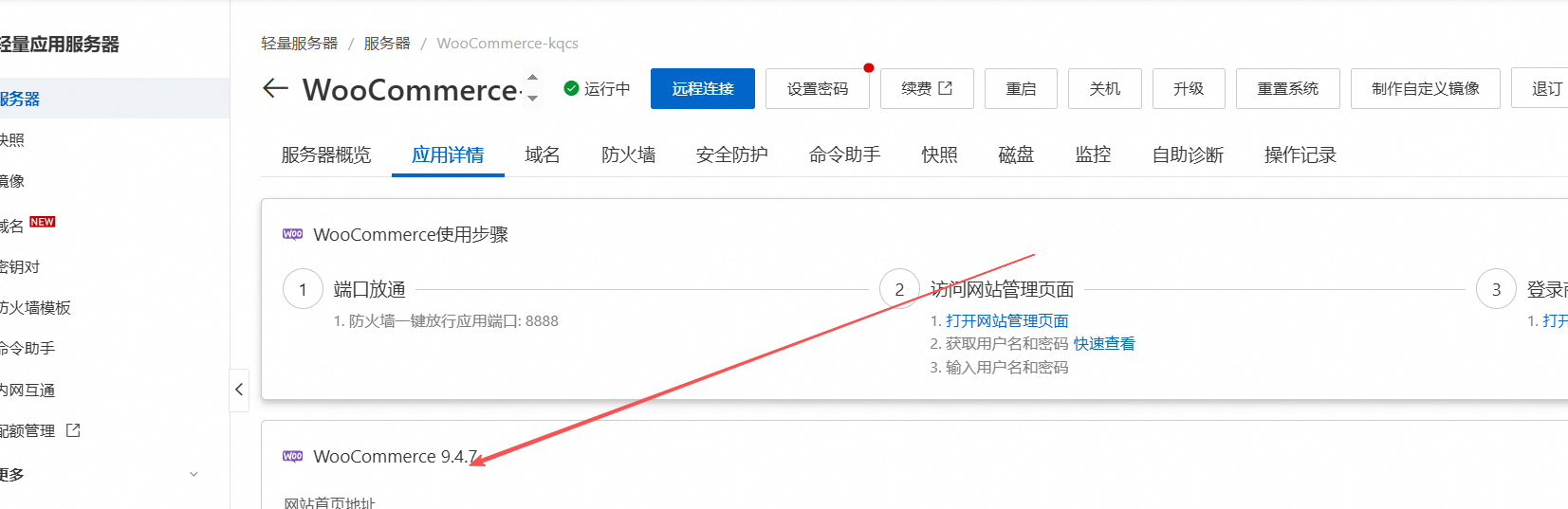Click the Woo logo beside WooCommerce 9.4.7

(x=293, y=456)
